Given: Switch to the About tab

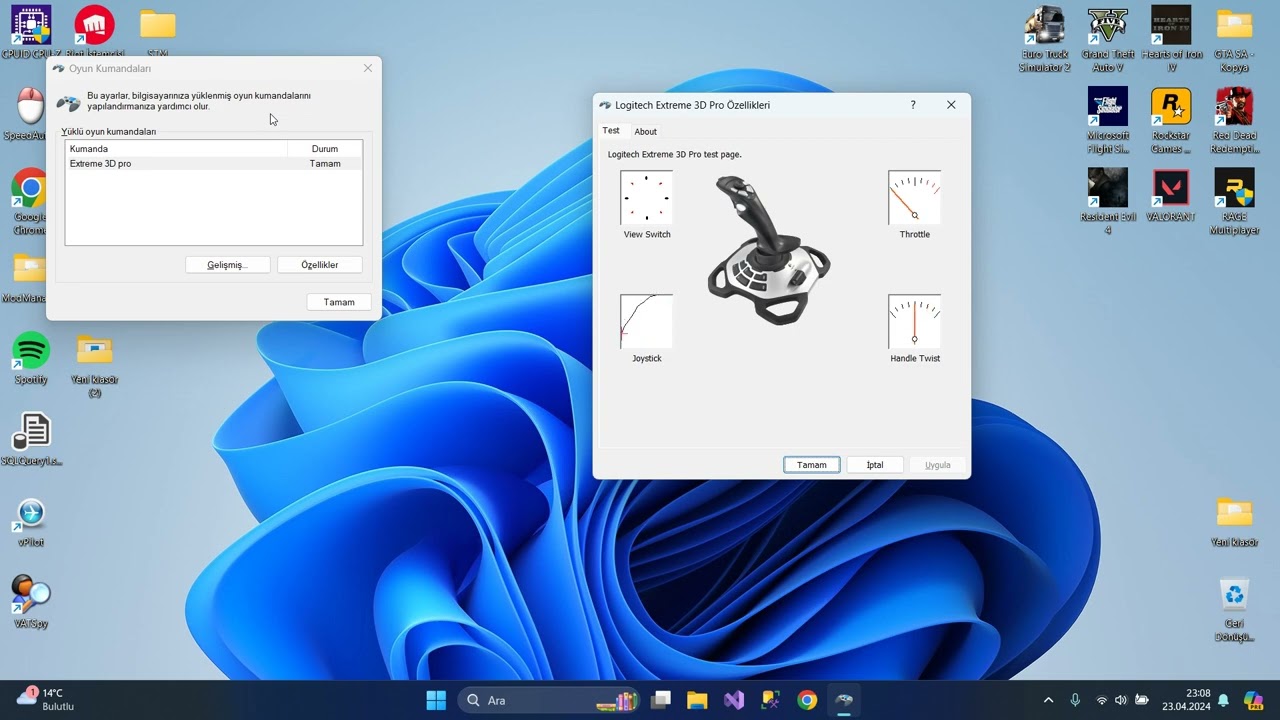Looking at the screenshot, I should coord(646,132).
